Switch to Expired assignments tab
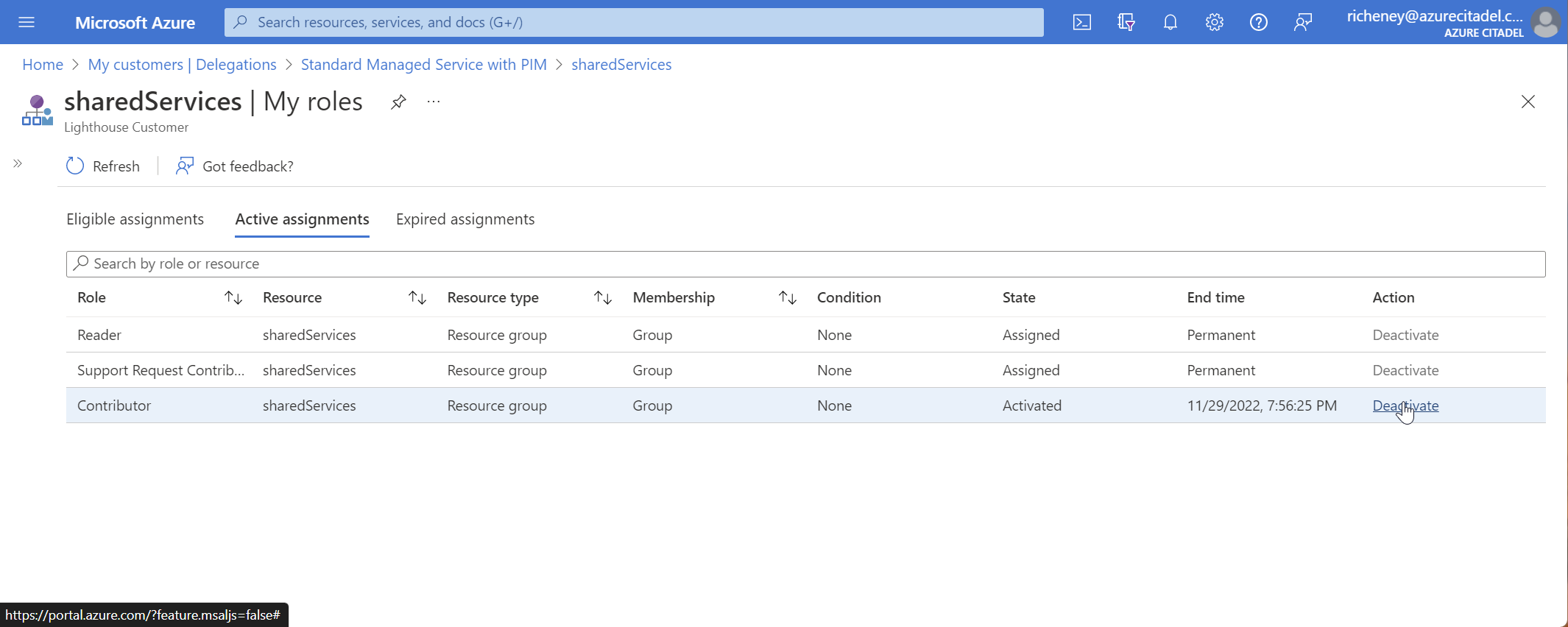Image resolution: width=1568 pixels, height=627 pixels. pyautogui.click(x=465, y=219)
